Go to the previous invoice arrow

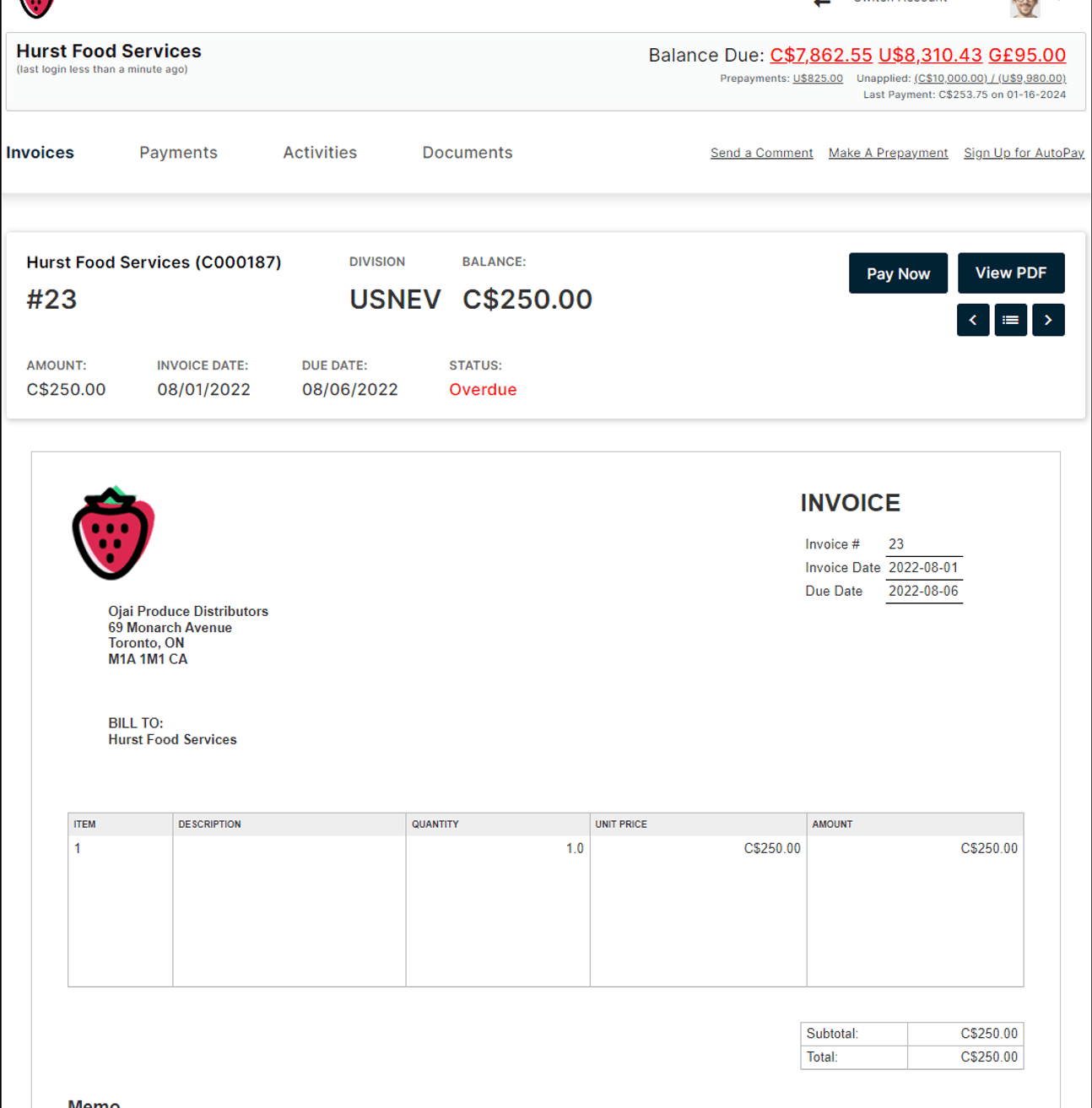click(x=972, y=320)
